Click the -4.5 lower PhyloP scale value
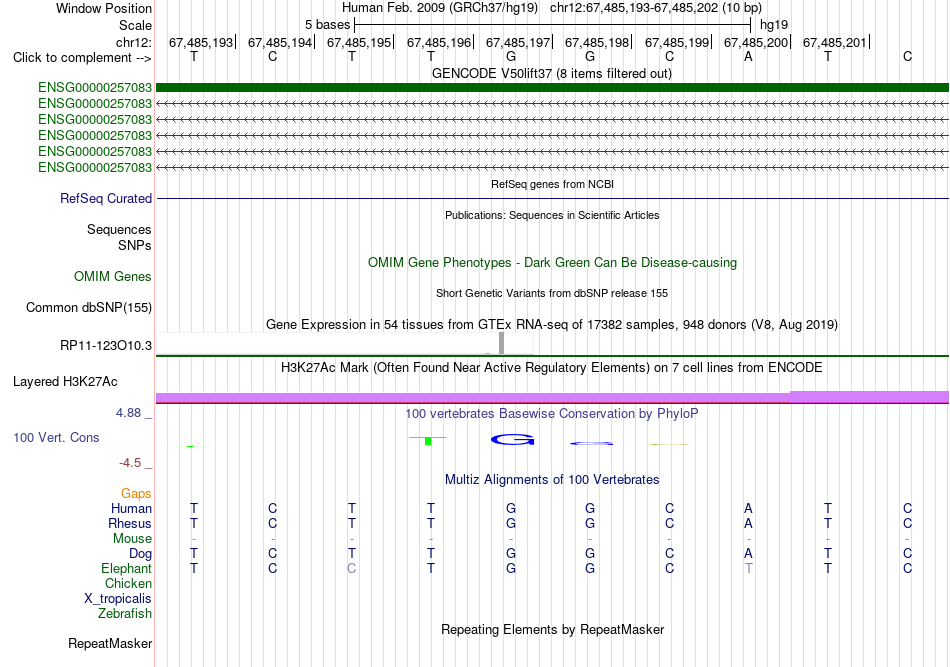This screenshot has height=667, width=950. click(x=130, y=463)
